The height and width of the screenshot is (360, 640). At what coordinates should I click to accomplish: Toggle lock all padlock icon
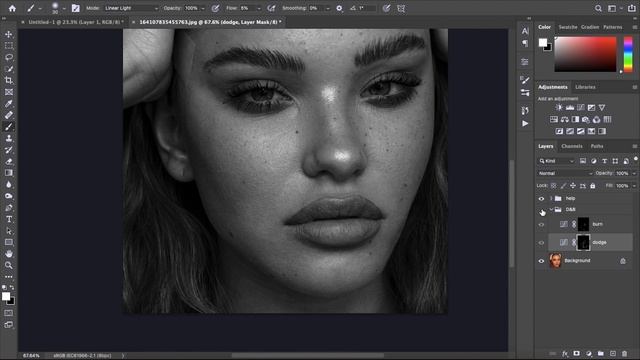click(x=593, y=186)
